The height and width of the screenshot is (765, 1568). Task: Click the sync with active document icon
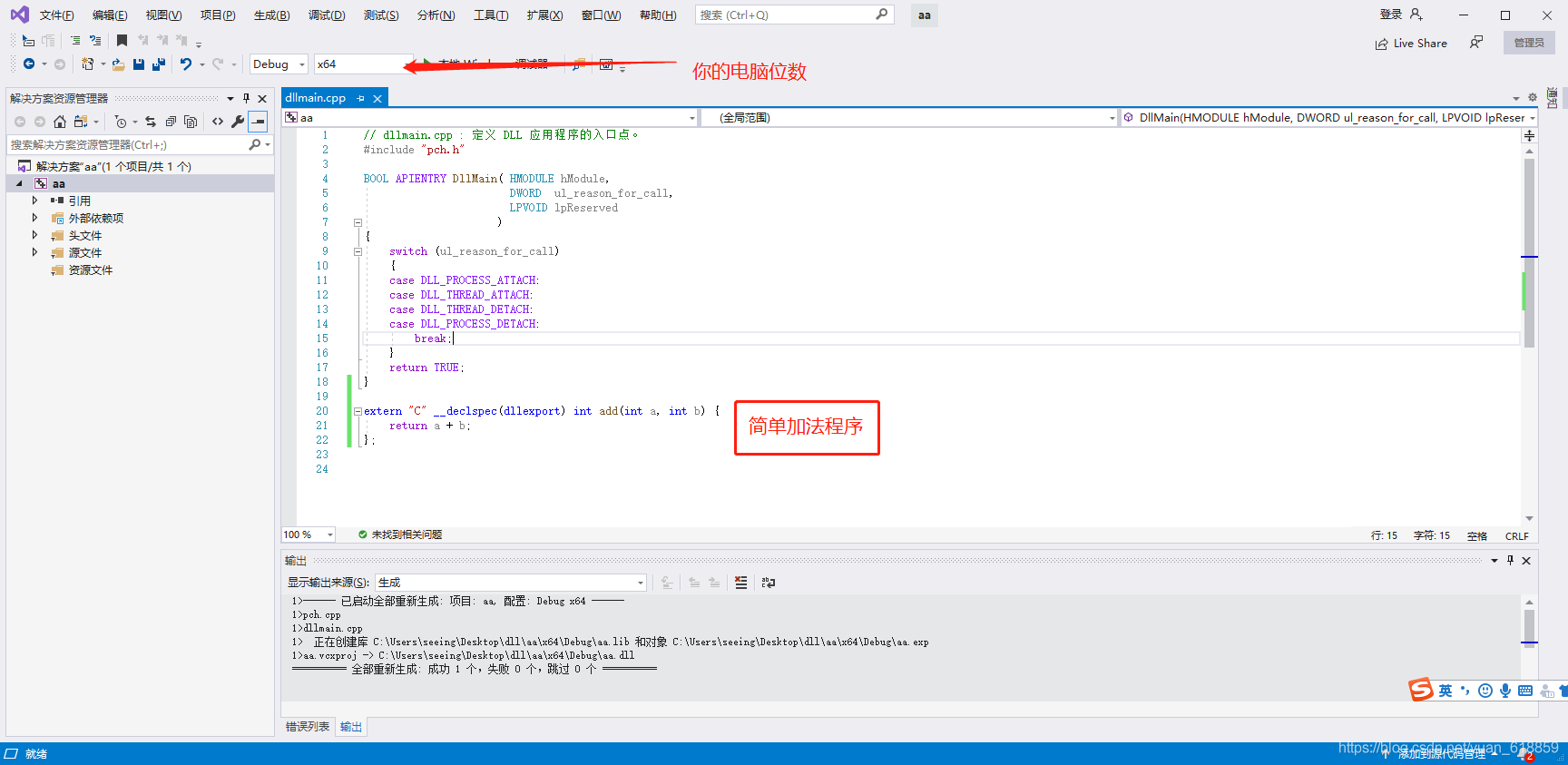click(x=151, y=122)
